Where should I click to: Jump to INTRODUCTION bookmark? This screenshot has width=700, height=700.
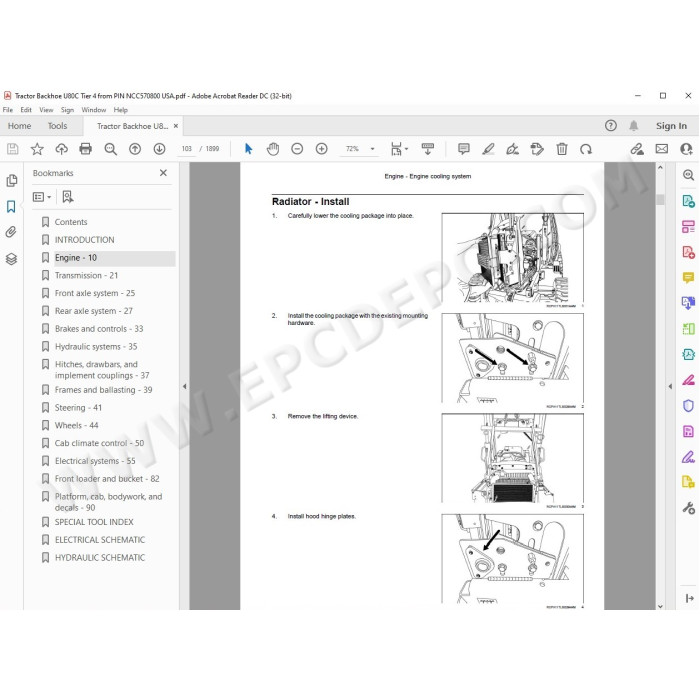click(84, 240)
